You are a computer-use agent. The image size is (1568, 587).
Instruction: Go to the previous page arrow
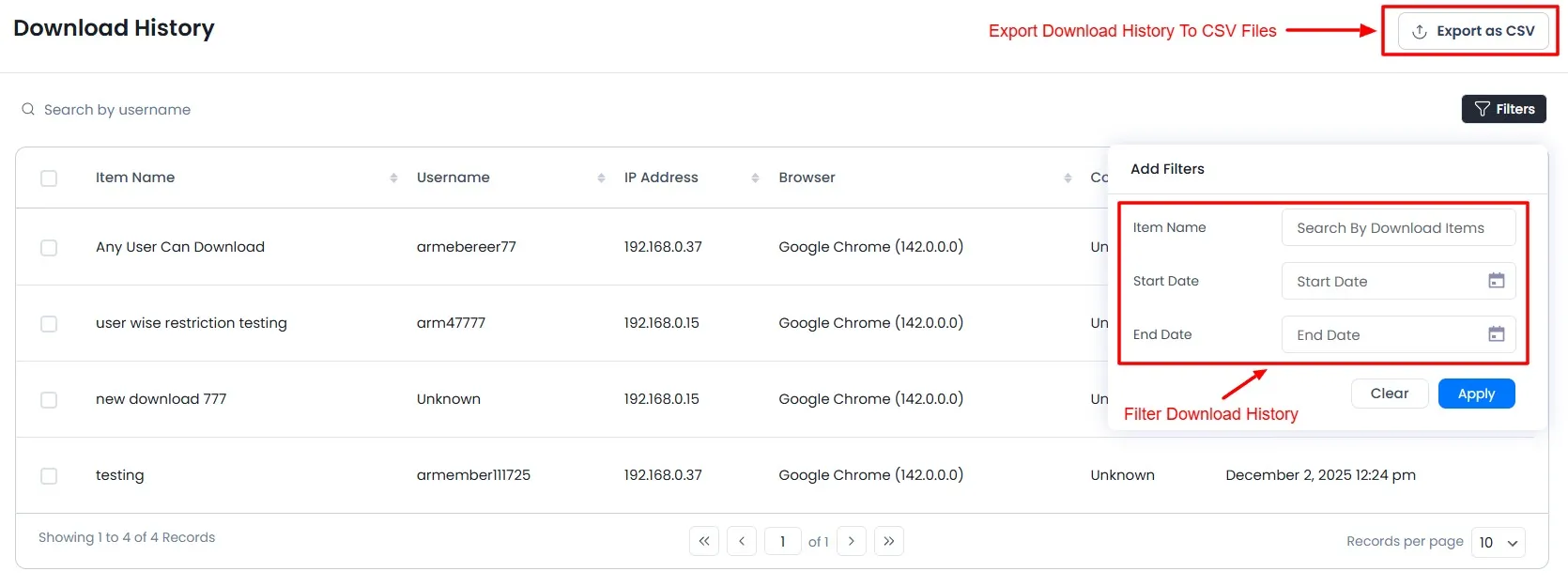tap(742, 541)
